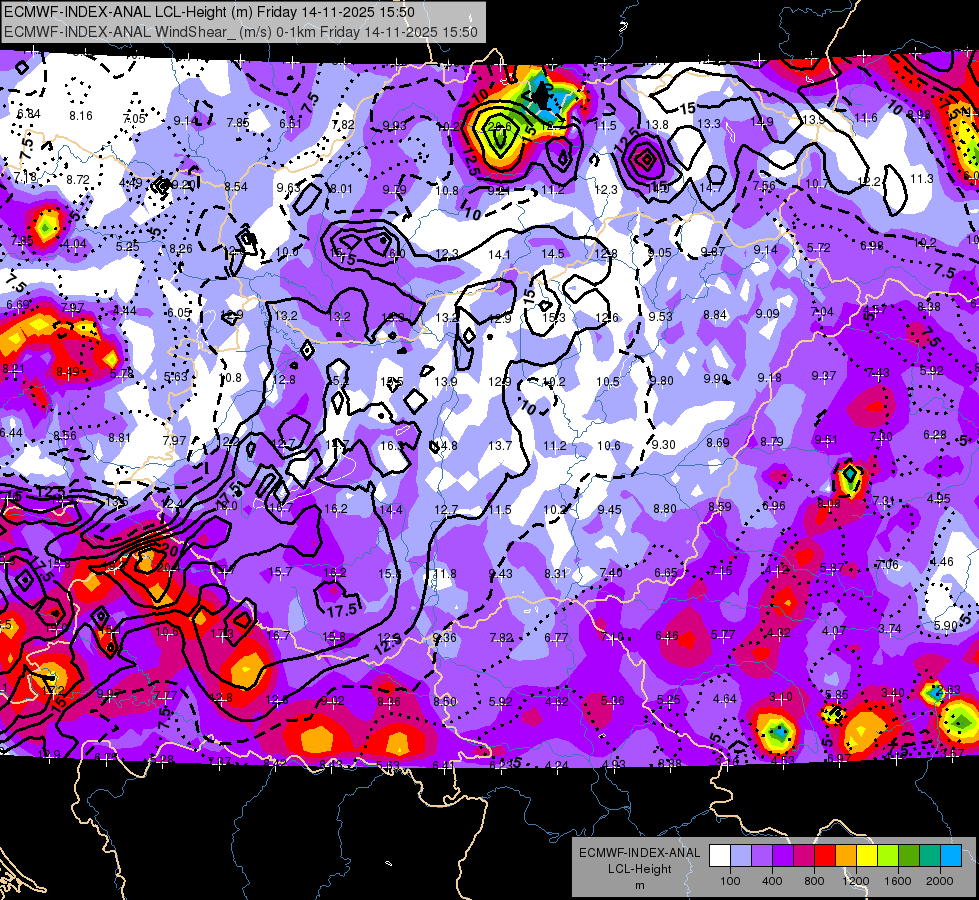Click the legend tick label 100
979x900 pixels.
pyautogui.click(x=730, y=881)
